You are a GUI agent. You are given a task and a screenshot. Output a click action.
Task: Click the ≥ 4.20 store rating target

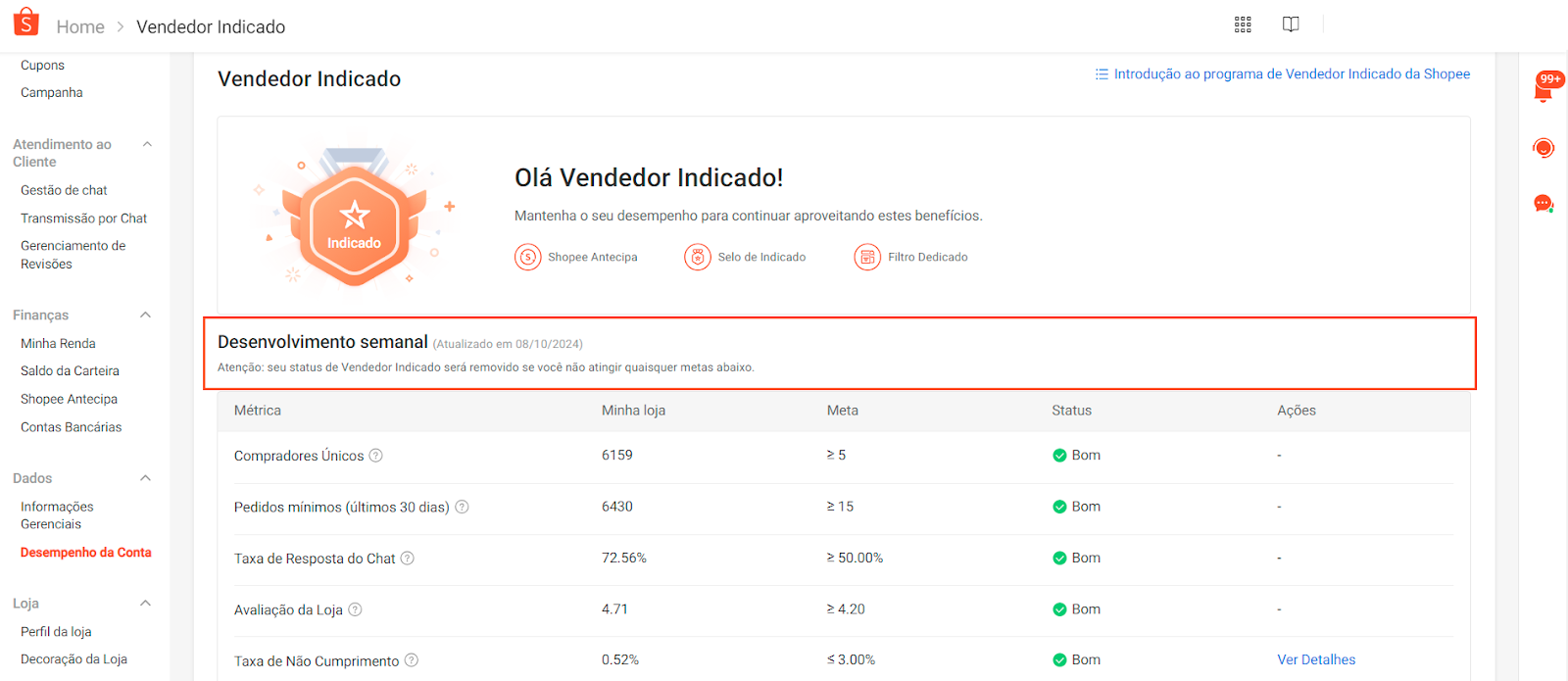click(x=846, y=608)
